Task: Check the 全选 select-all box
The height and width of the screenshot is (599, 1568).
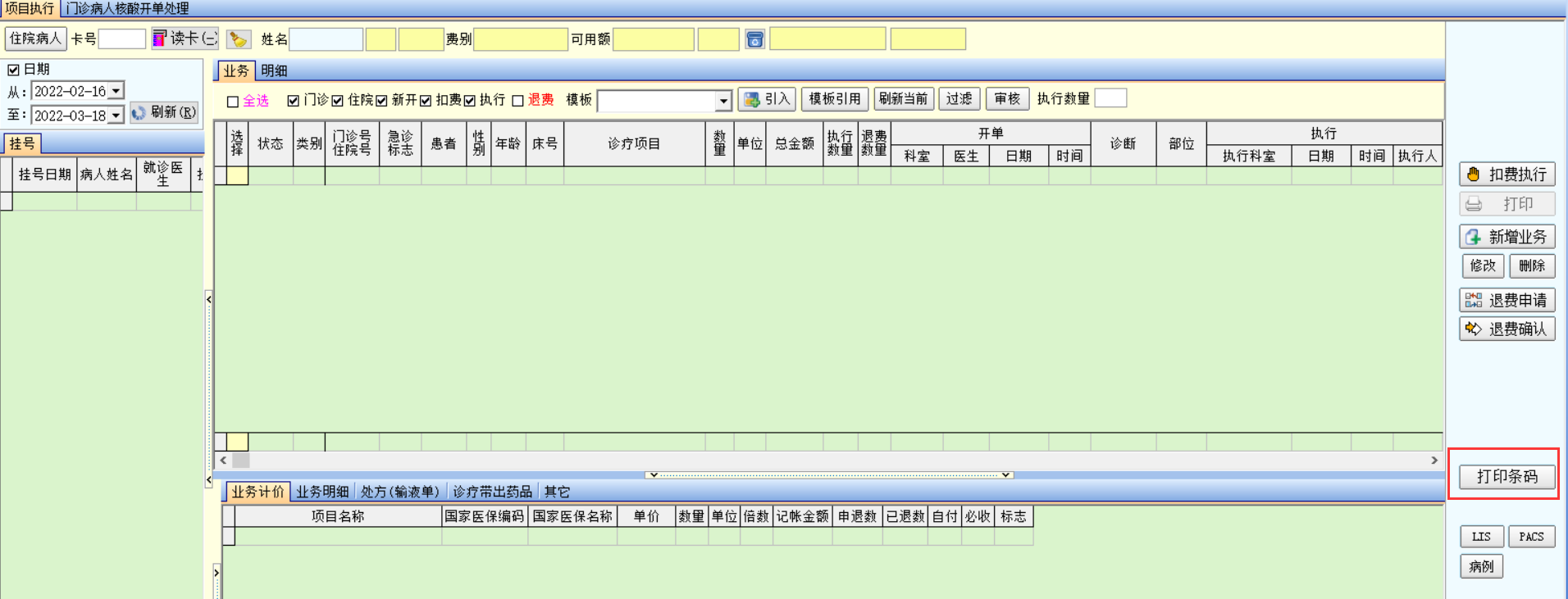Action: pos(233,102)
